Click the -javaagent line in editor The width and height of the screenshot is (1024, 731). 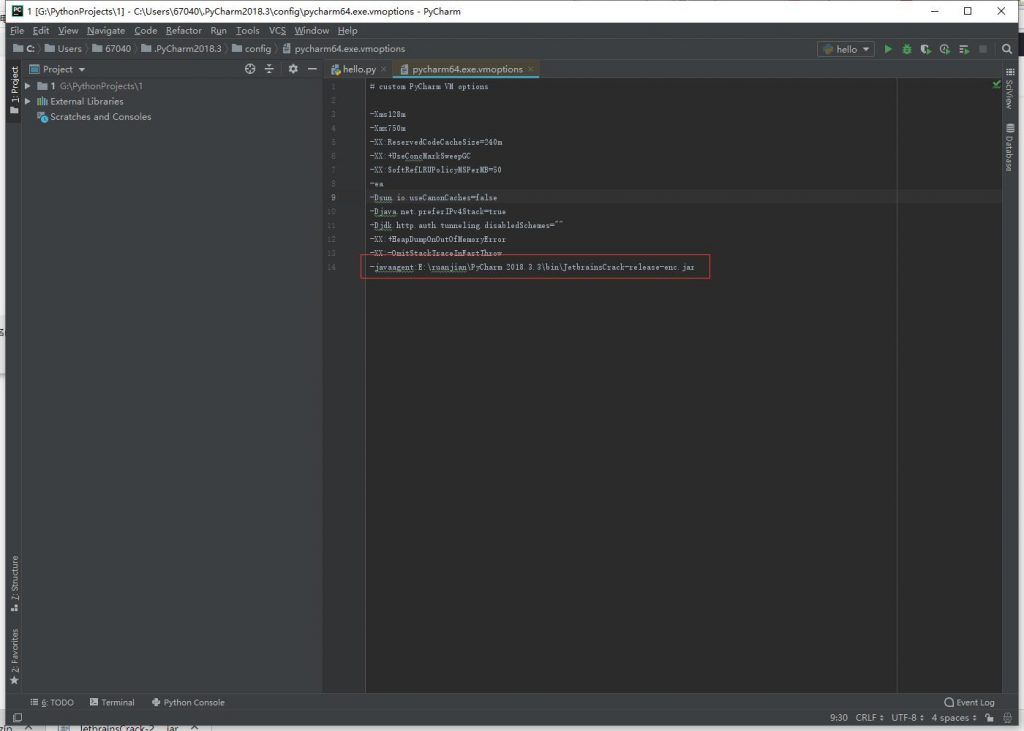pos(532,267)
